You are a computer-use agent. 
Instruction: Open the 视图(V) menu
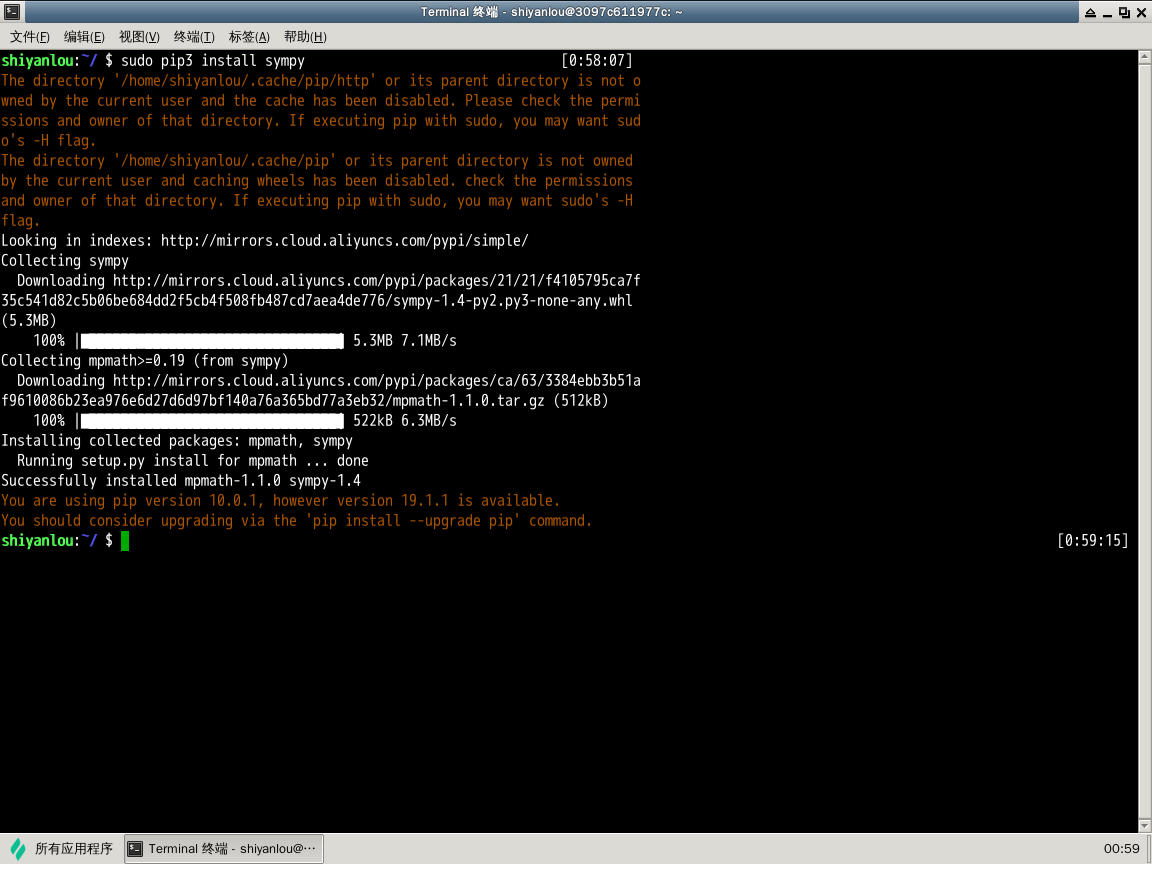[x=139, y=37]
